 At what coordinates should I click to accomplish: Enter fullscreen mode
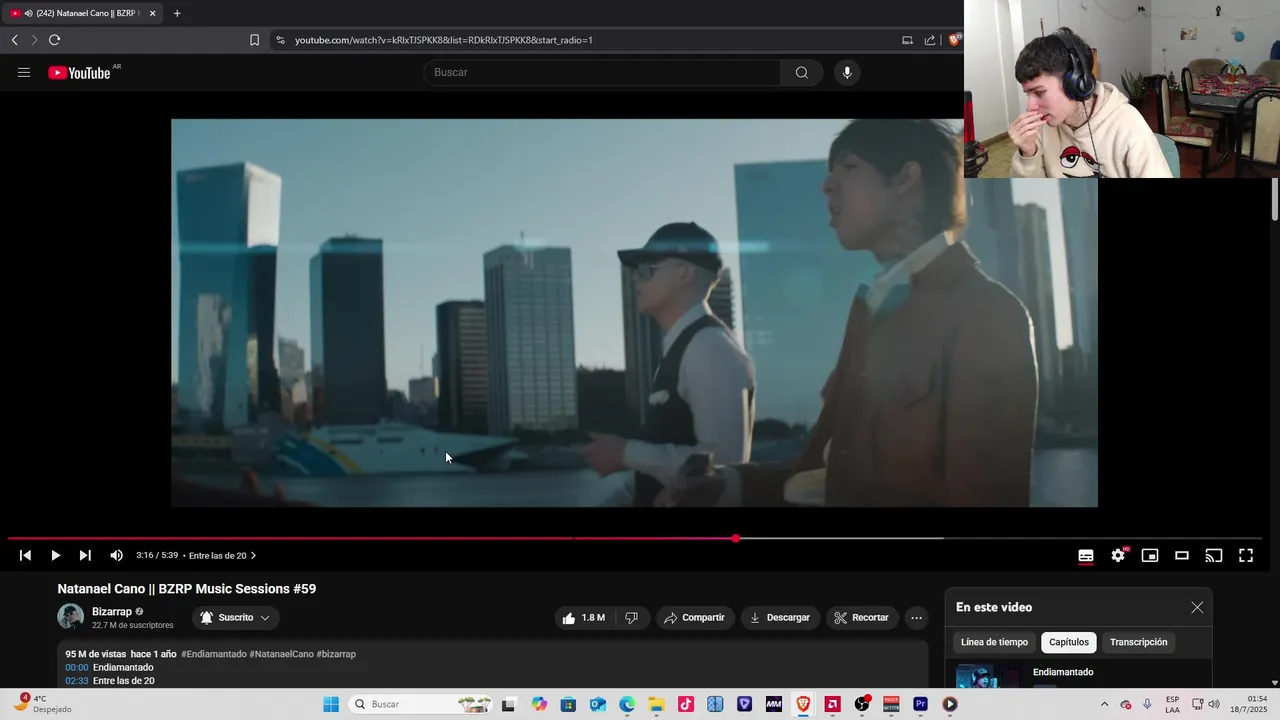click(1246, 555)
